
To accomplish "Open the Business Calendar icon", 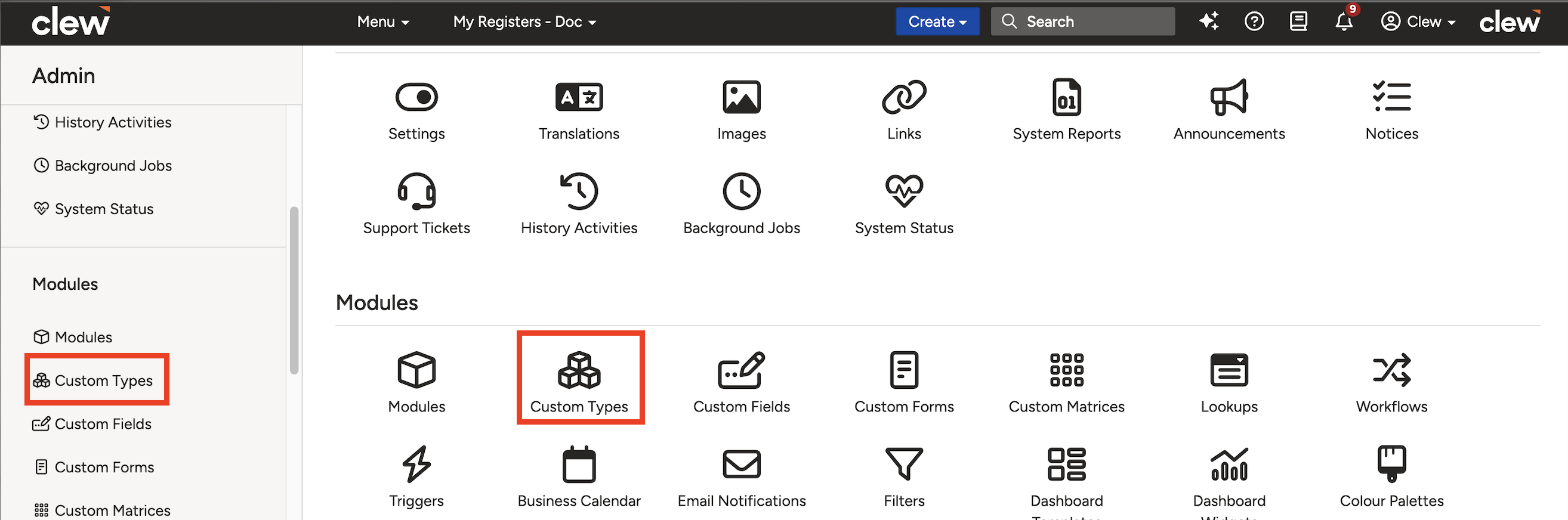I will point(579,464).
